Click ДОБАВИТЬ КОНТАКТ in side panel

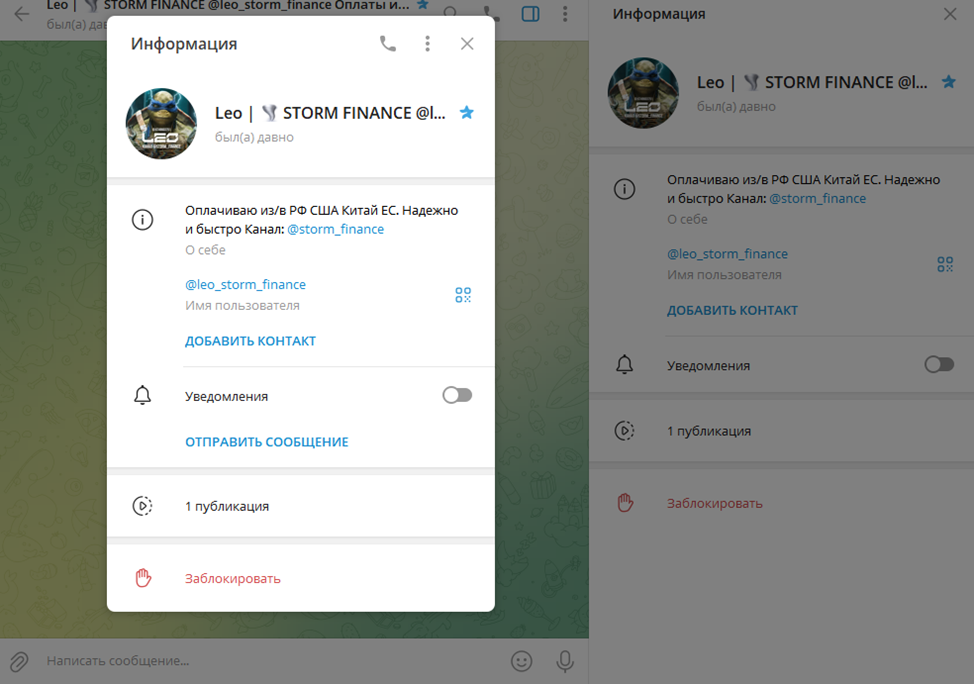point(732,311)
